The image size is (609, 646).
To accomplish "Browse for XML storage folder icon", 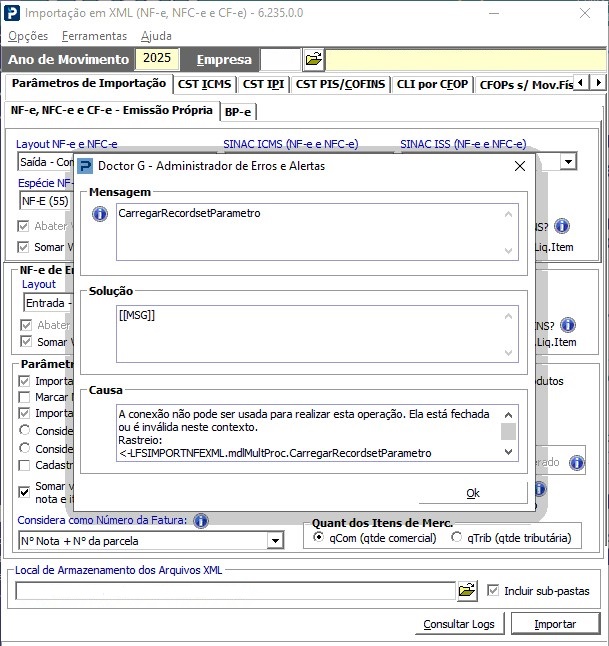I will tap(467, 591).
